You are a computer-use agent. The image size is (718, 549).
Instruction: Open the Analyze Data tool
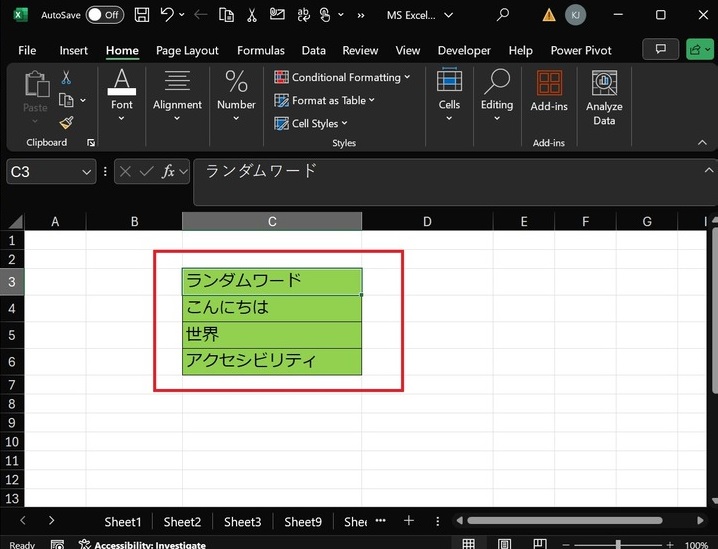coord(603,98)
